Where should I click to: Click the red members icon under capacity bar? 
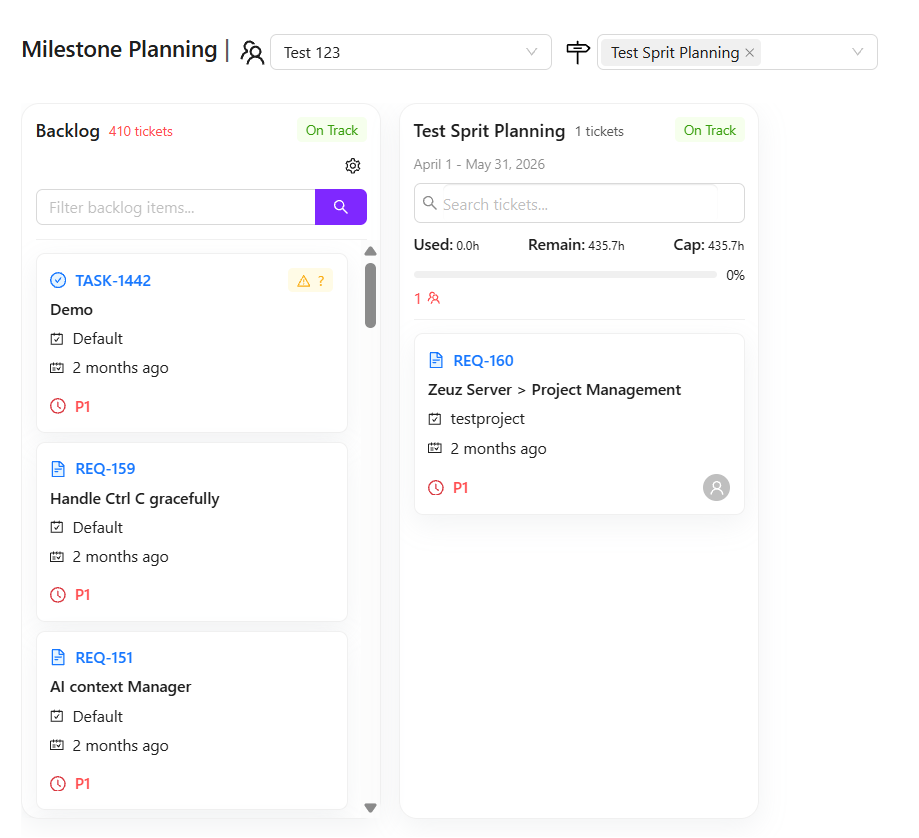tap(434, 298)
